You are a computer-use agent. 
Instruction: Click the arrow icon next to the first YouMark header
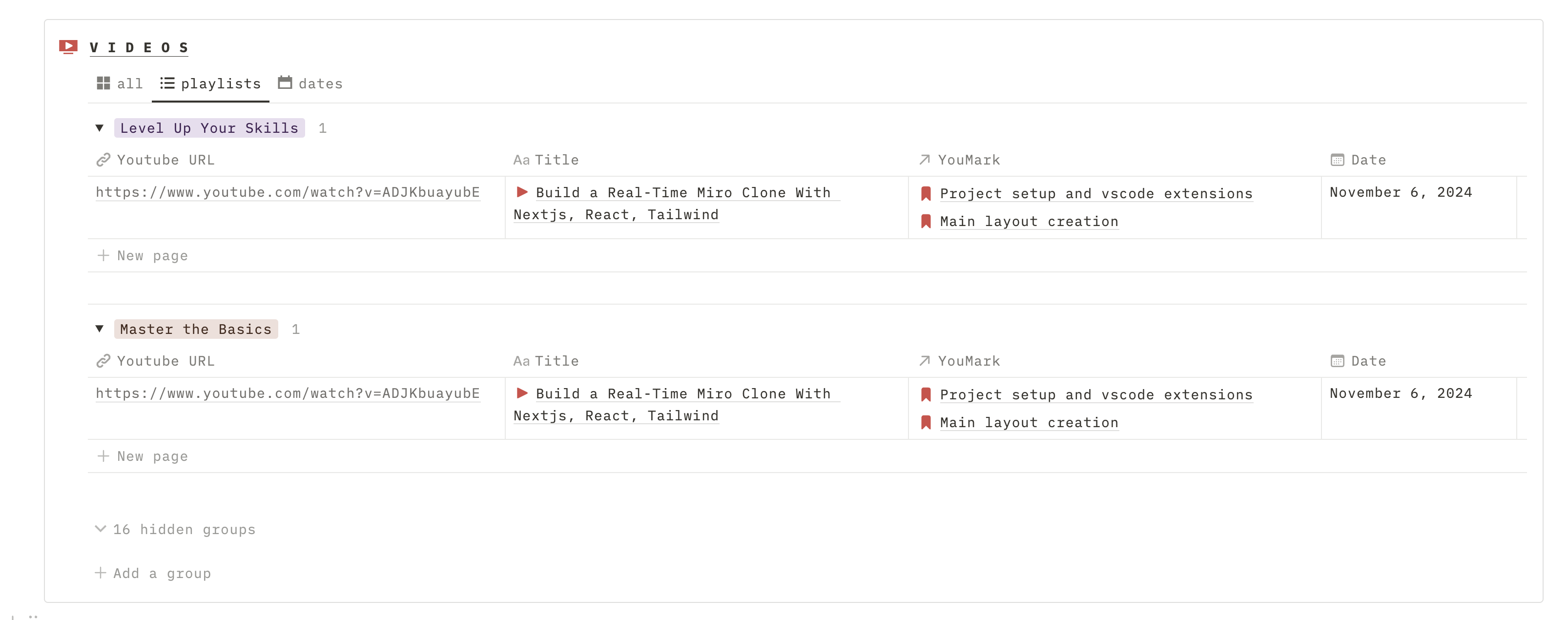coord(925,160)
